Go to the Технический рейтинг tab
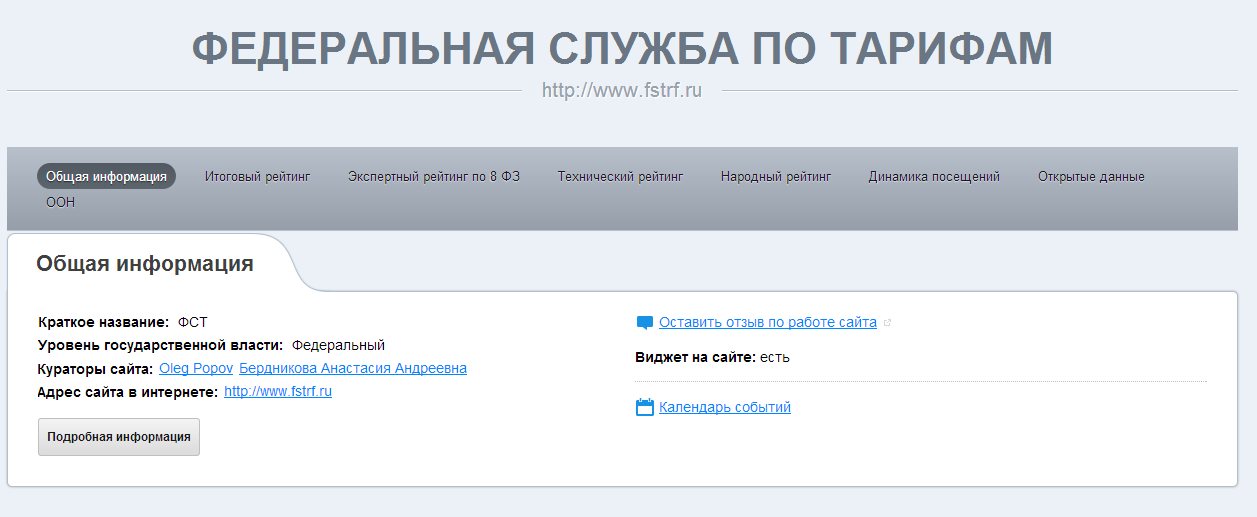The height and width of the screenshot is (517, 1257). (620, 177)
